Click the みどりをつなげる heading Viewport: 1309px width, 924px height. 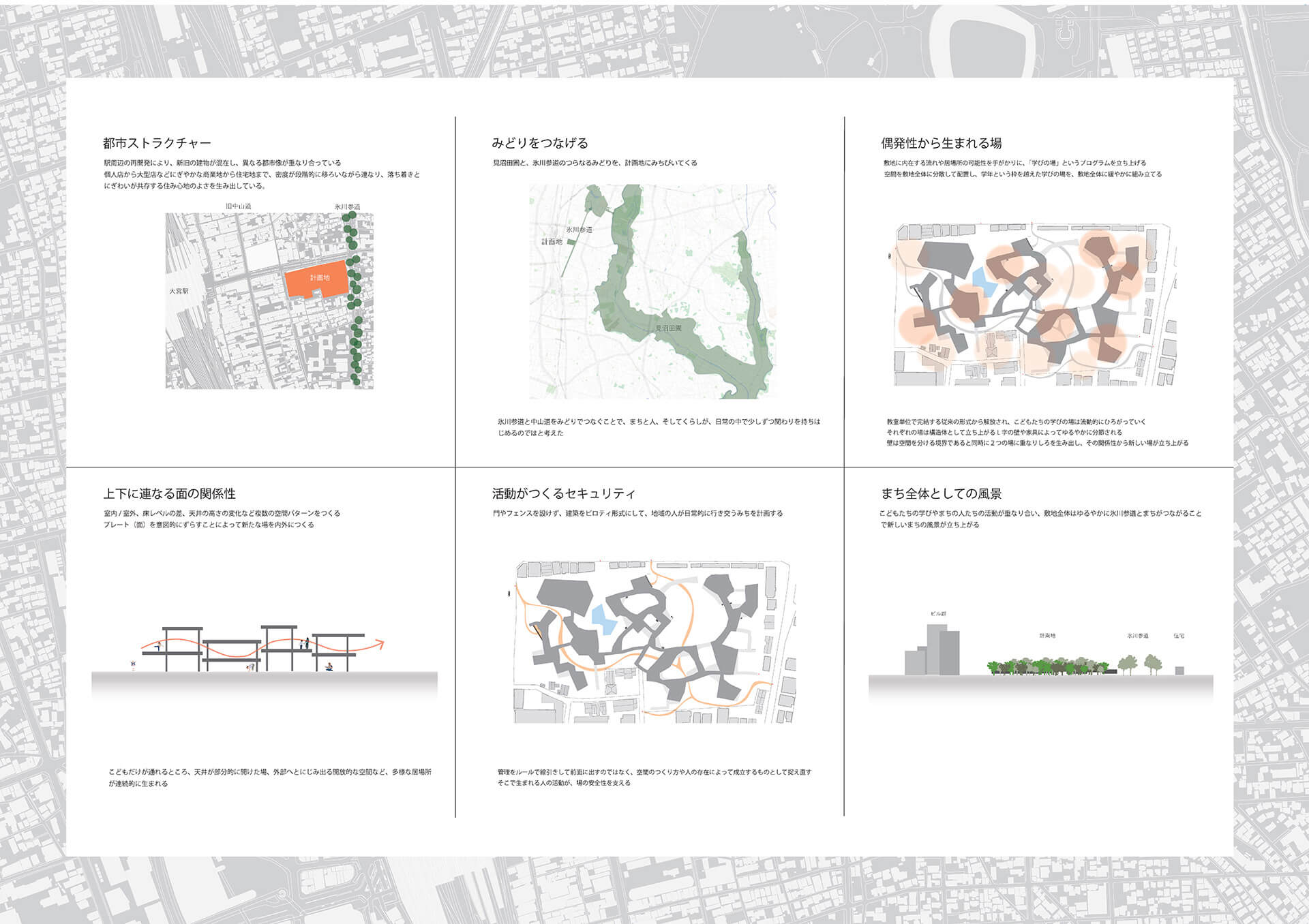coord(539,143)
